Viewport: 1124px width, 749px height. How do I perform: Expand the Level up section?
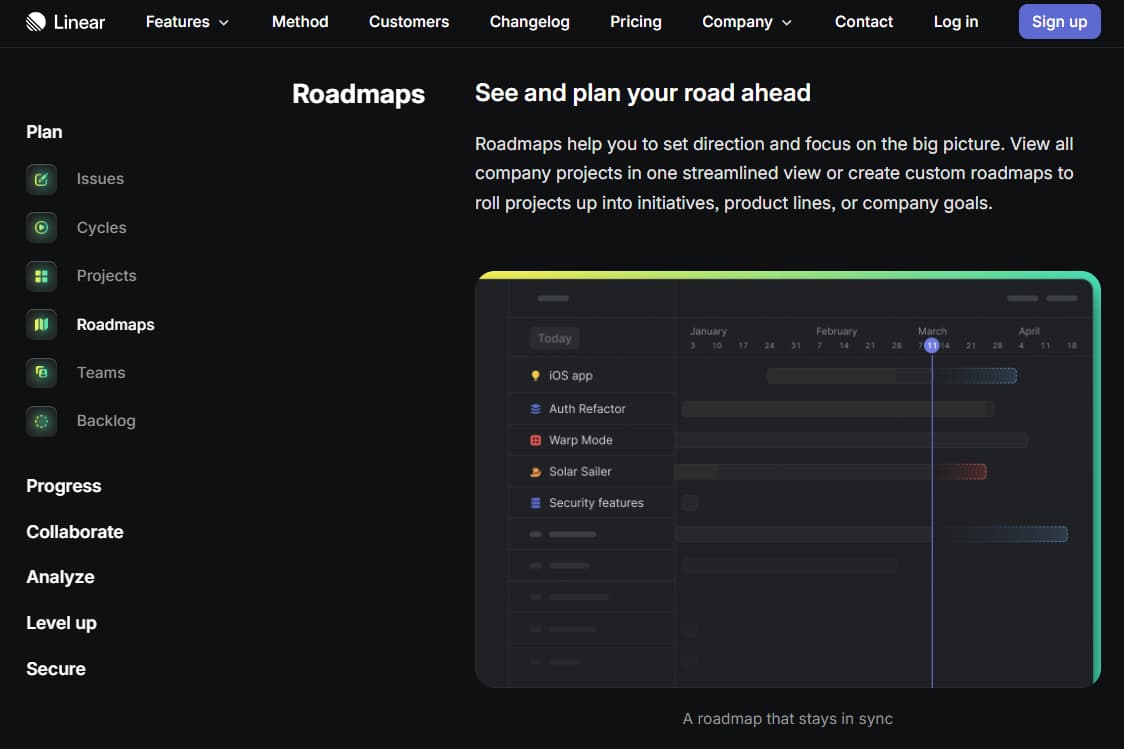click(62, 623)
